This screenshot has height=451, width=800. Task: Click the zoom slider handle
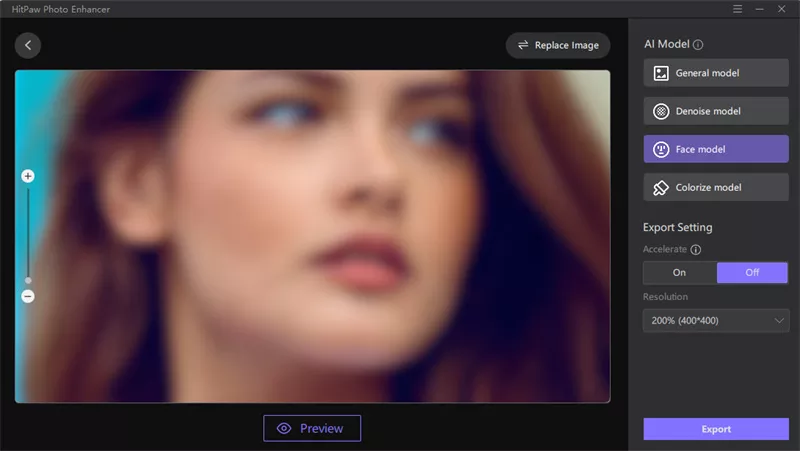(x=28, y=281)
